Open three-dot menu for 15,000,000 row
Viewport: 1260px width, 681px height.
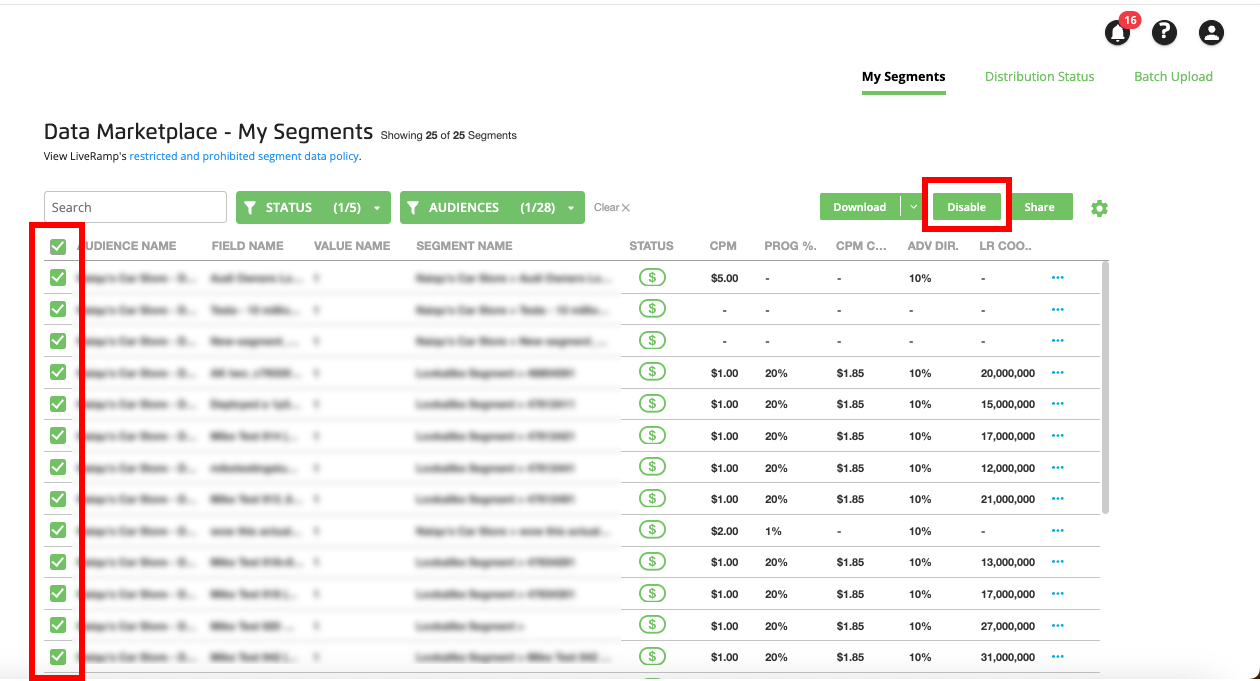[x=1058, y=404]
